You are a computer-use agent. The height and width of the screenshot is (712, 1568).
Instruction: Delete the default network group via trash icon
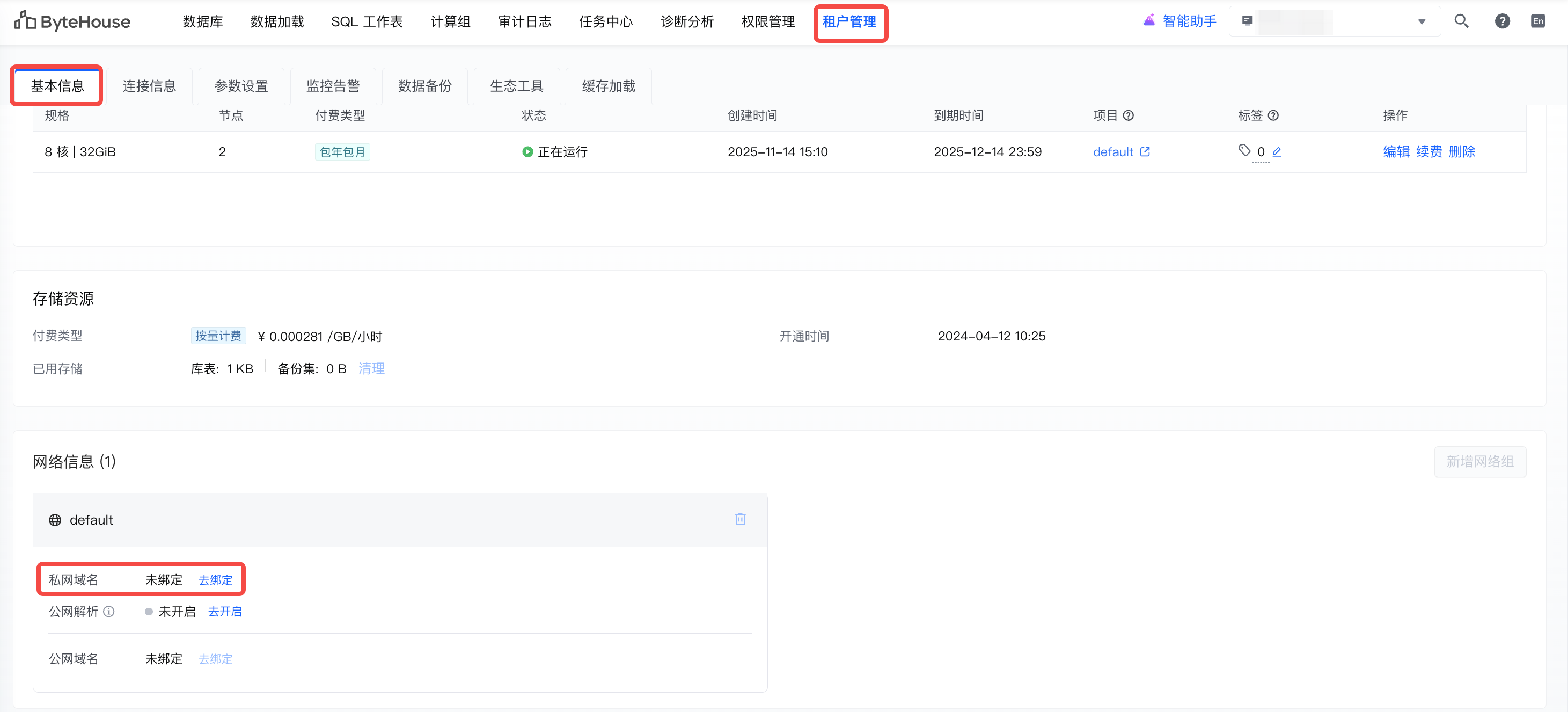[x=739, y=519]
